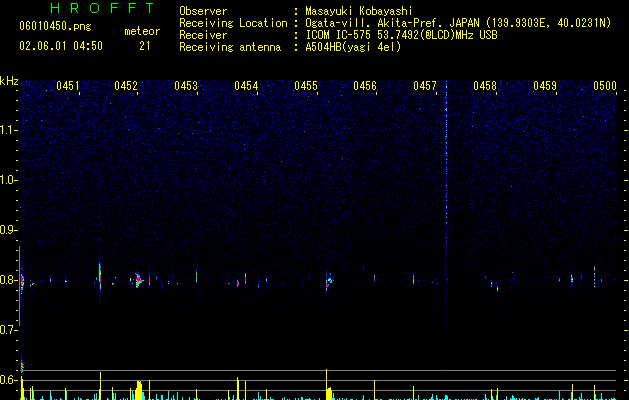
Task: Click the timestamp 02.06.01 04:50
Action: pyautogui.click(x=61, y=46)
